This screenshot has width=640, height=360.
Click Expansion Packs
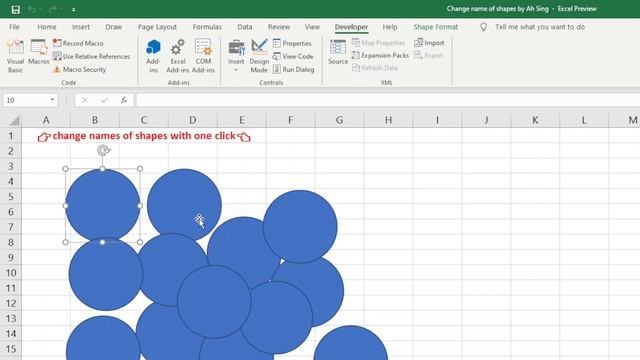(x=380, y=55)
